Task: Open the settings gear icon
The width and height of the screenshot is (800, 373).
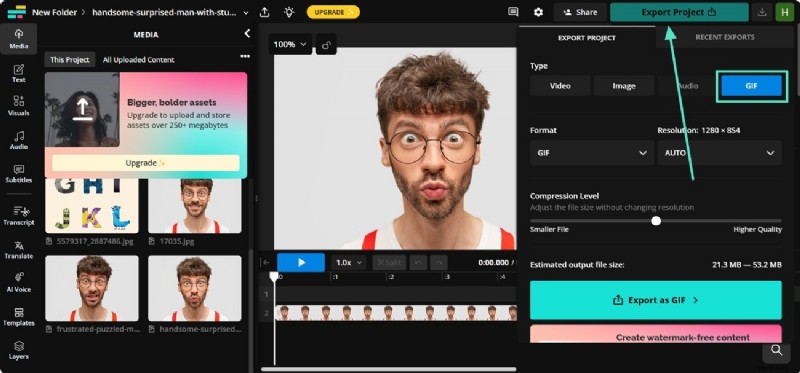Action: pyautogui.click(x=538, y=12)
